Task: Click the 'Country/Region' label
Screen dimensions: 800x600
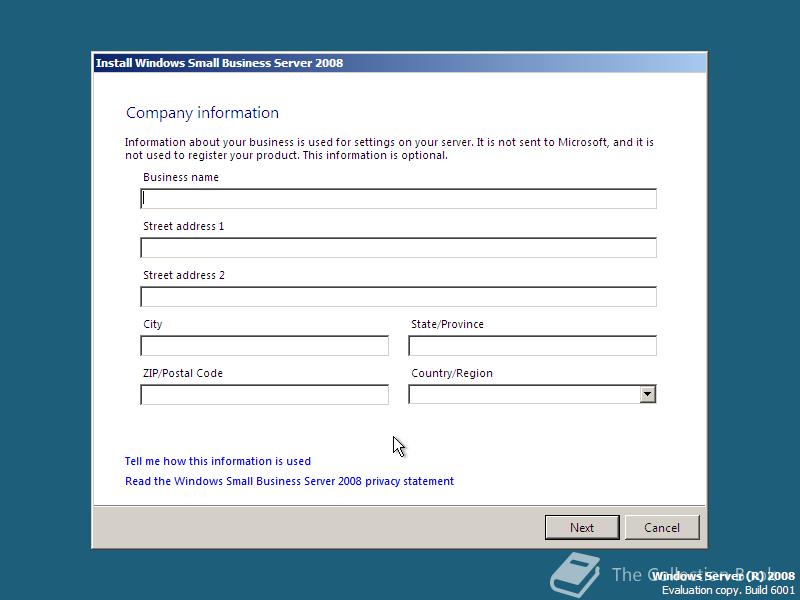Action: tap(452, 373)
